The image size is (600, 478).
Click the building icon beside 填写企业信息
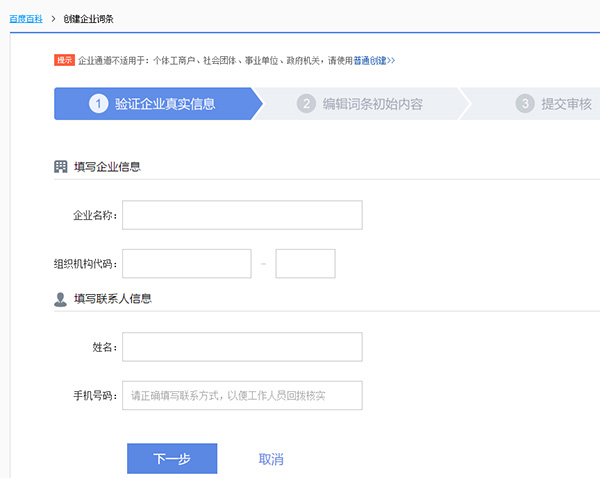[x=60, y=167]
